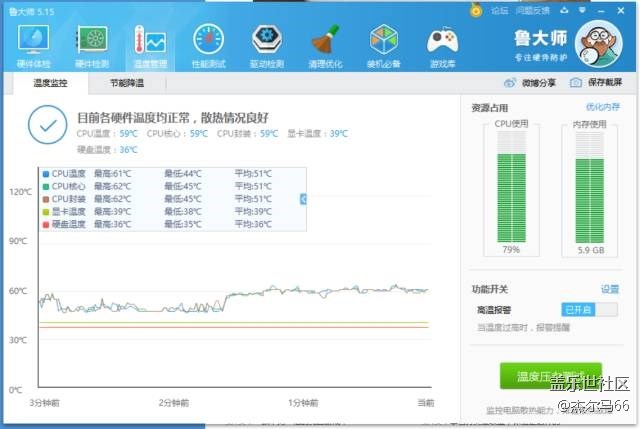Image resolution: width=640 pixels, height=429 pixels.
Task: Toggle the 高温报警 high-temperature alarm switch
Action: click(x=587, y=310)
